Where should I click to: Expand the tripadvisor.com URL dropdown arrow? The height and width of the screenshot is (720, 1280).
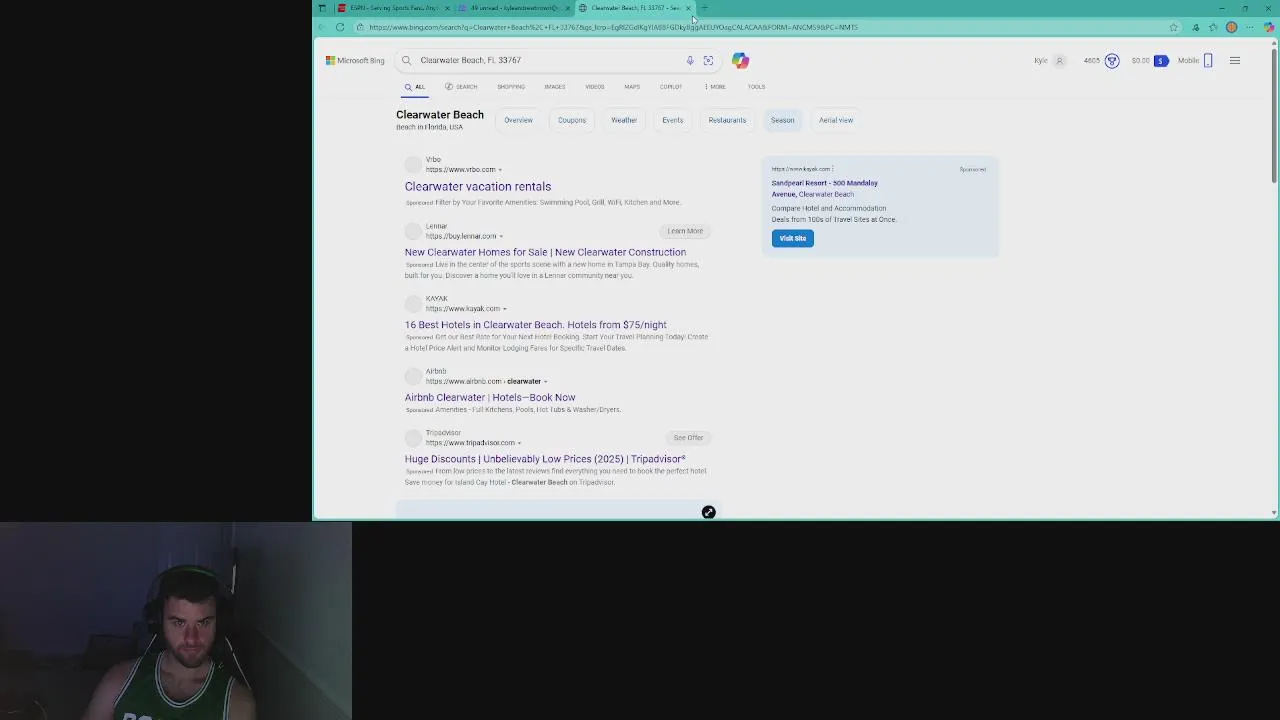pyautogui.click(x=519, y=443)
